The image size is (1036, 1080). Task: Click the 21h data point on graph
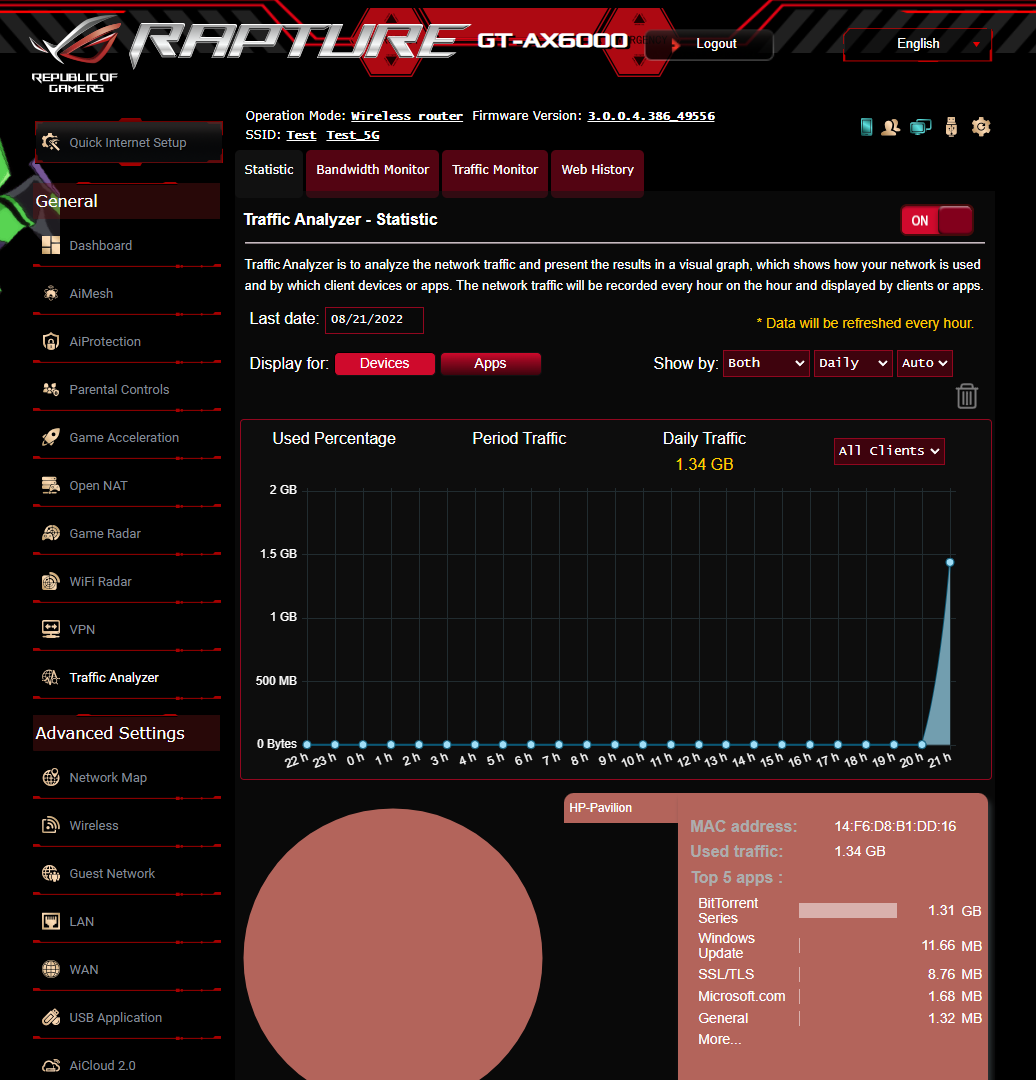point(950,562)
